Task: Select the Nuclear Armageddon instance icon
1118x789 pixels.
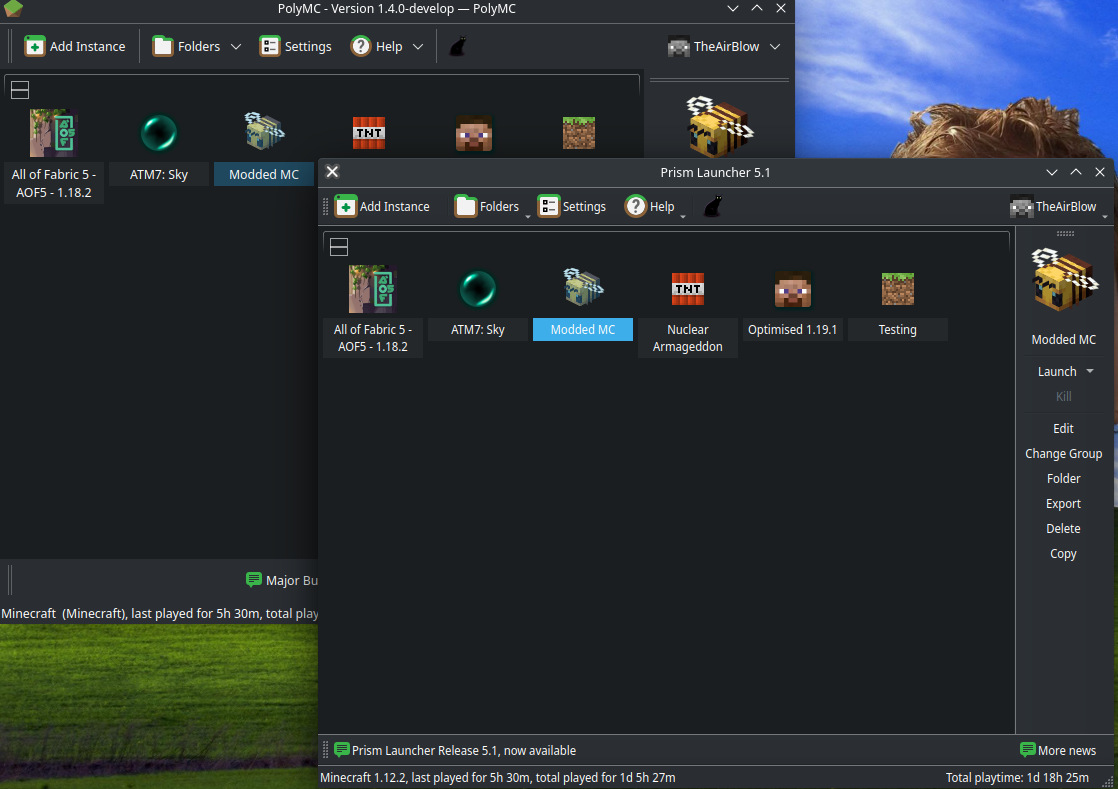Action: pyautogui.click(x=687, y=288)
